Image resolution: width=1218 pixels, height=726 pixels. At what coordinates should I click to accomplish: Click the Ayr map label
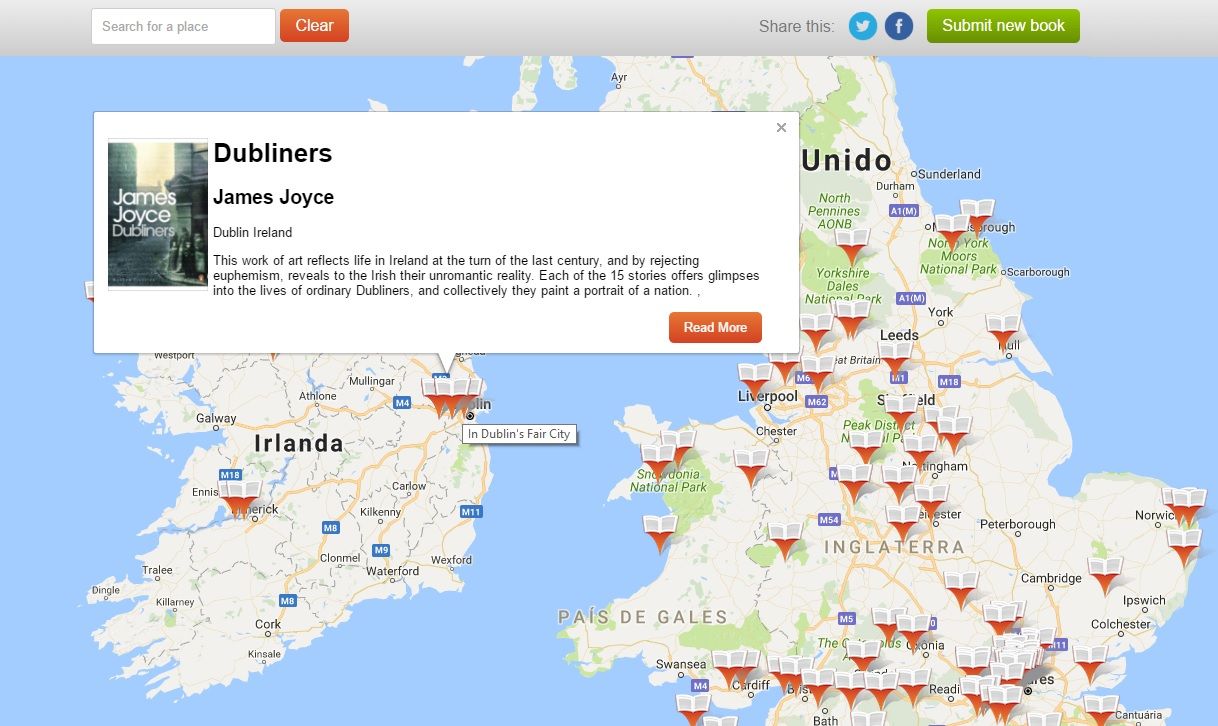[x=618, y=77]
